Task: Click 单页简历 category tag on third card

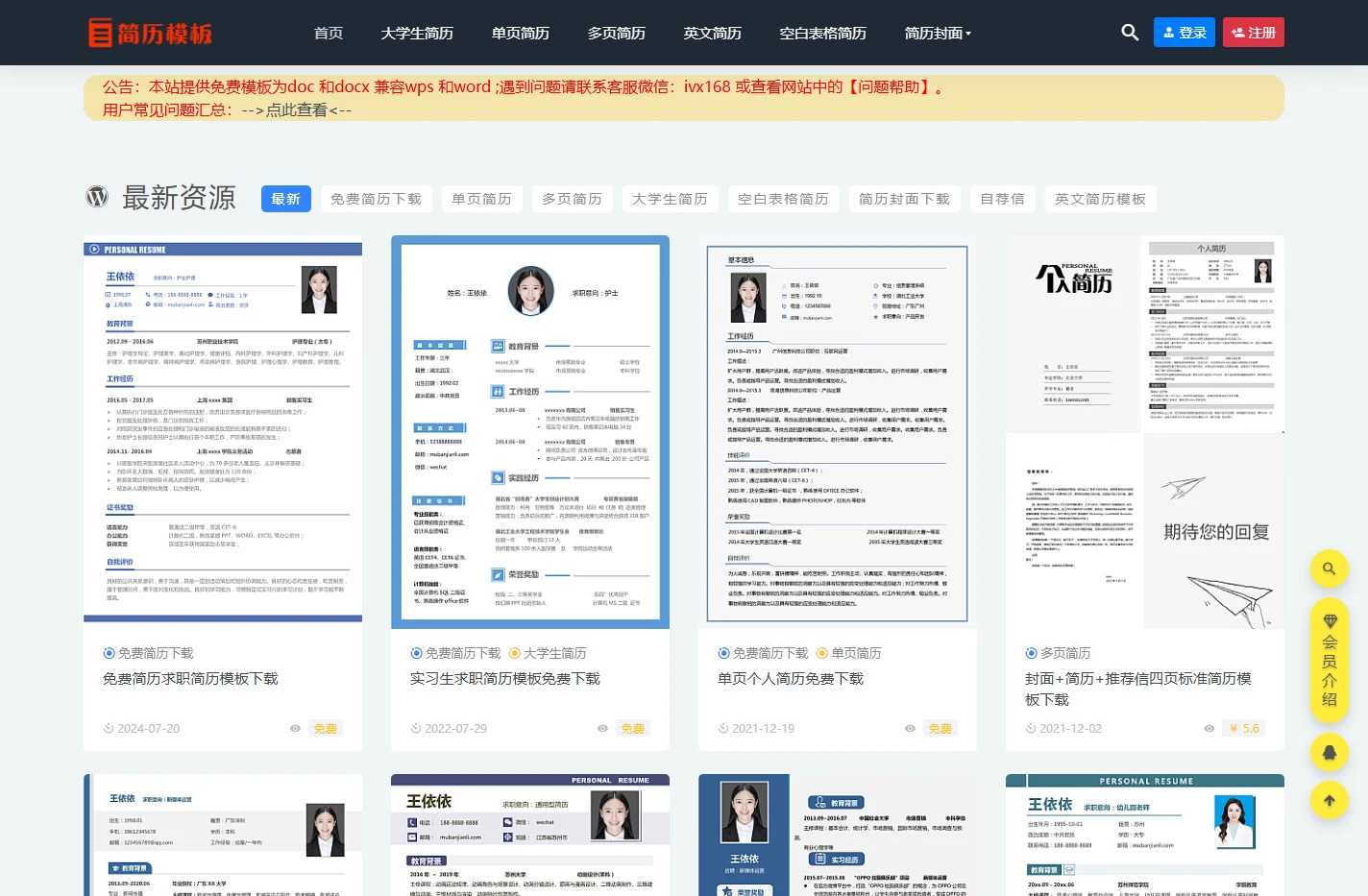Action: [x=848, y=653]
